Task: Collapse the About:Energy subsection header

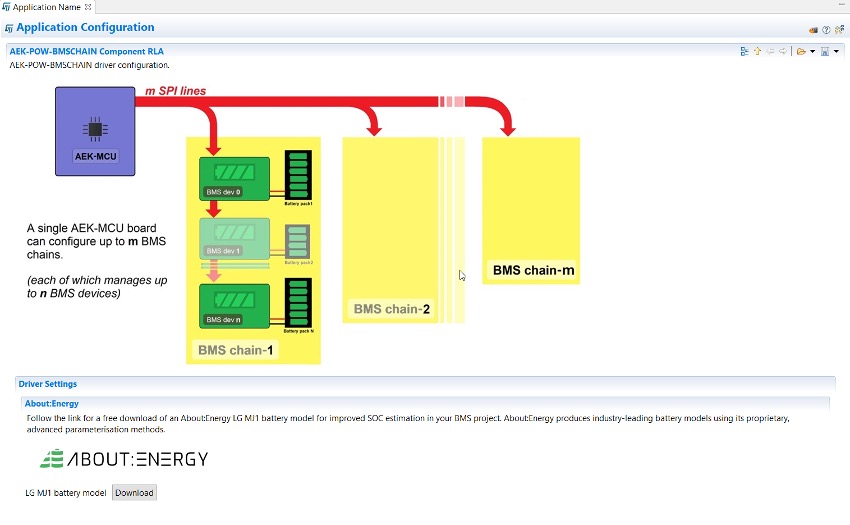Action: 51,403
